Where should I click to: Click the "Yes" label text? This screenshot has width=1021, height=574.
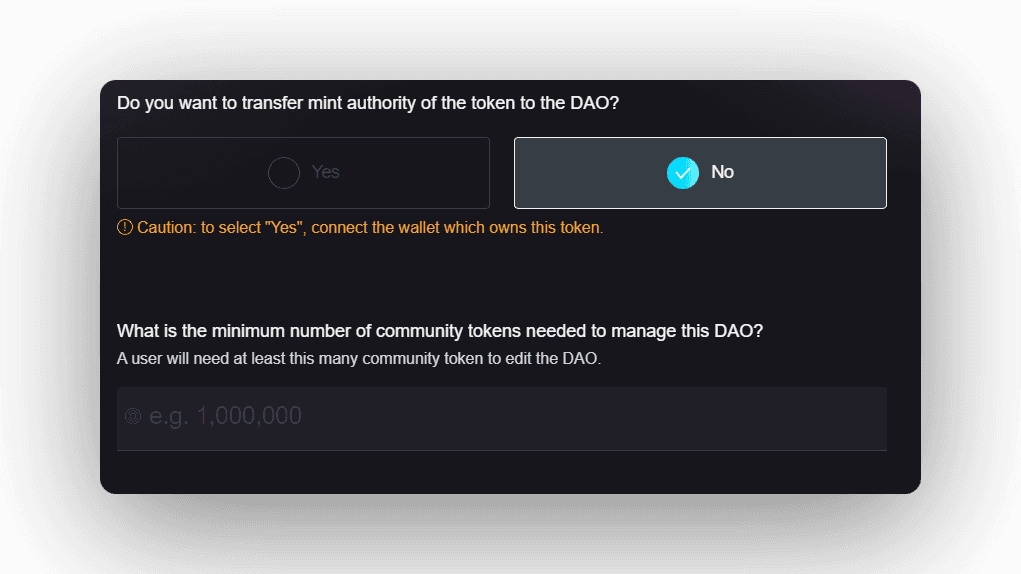326,172
